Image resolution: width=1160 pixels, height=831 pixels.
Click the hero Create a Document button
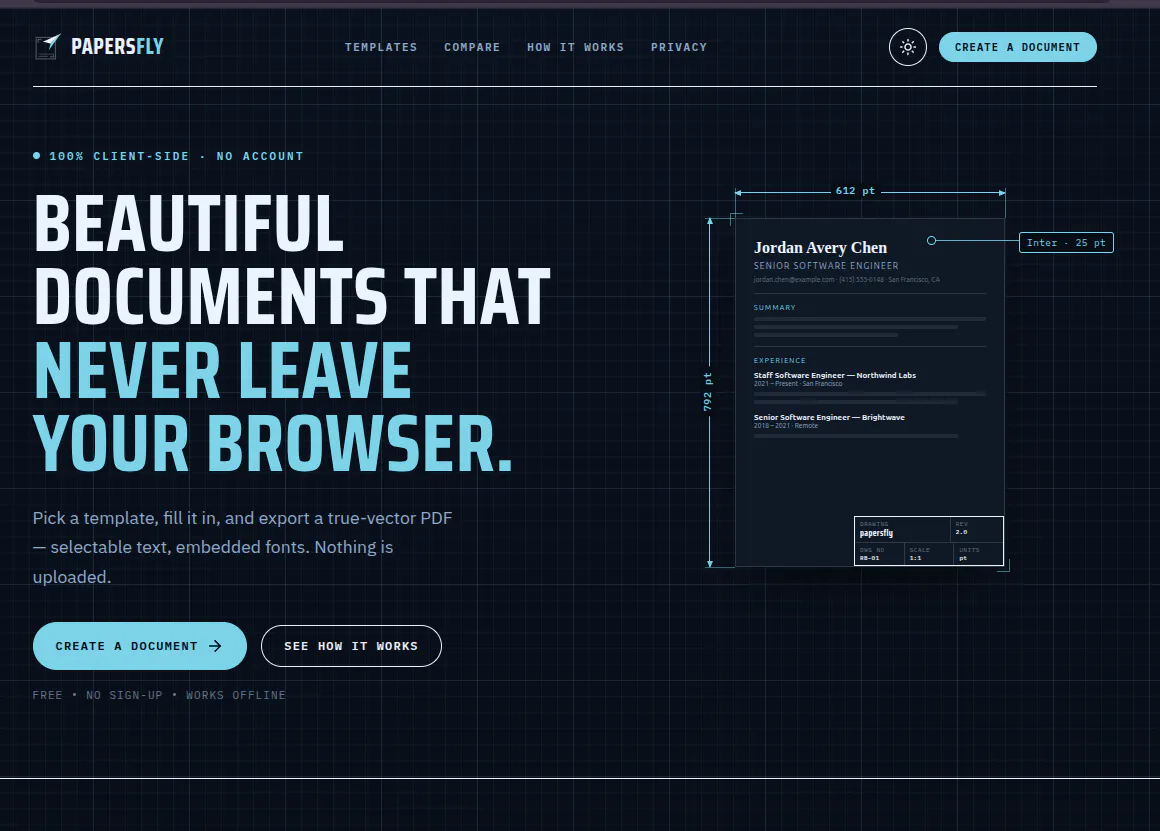[x=140, y=646]
